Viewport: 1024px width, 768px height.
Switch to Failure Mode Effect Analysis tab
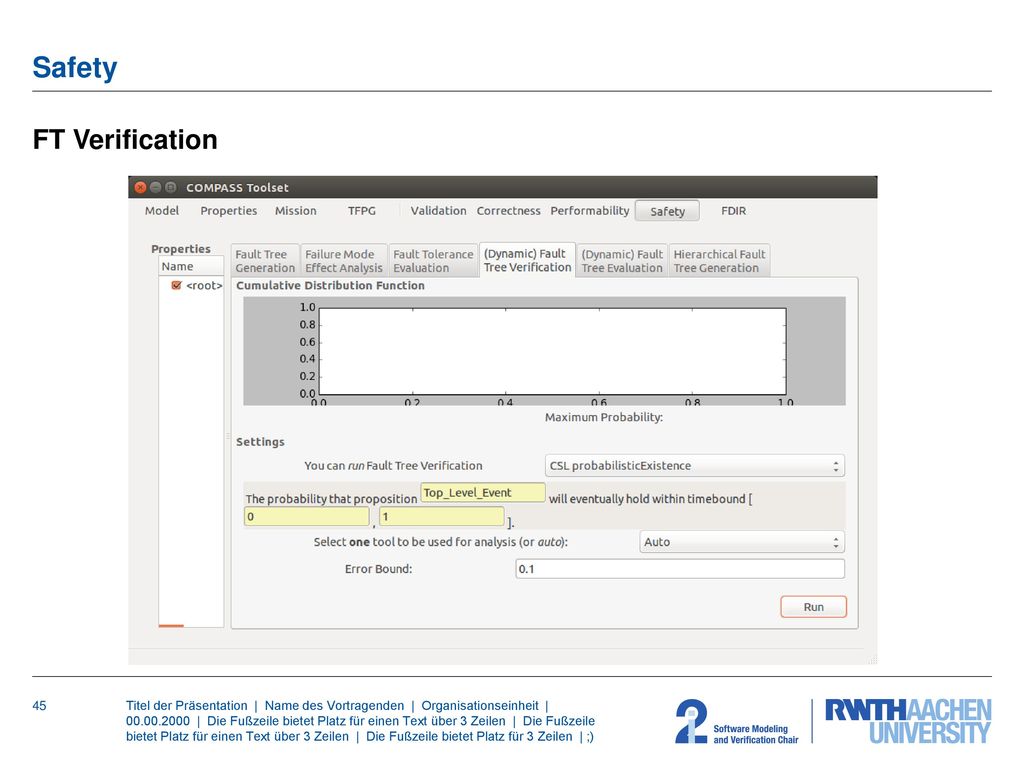point(344,261)
